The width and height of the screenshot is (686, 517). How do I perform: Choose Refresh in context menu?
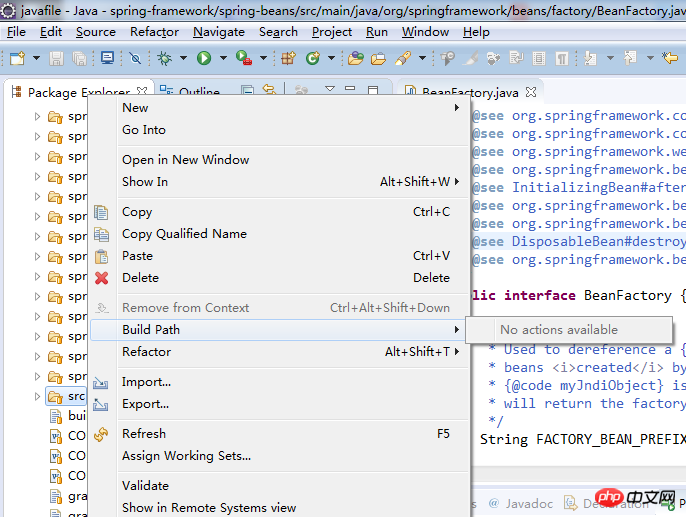(x=280, y=433)
